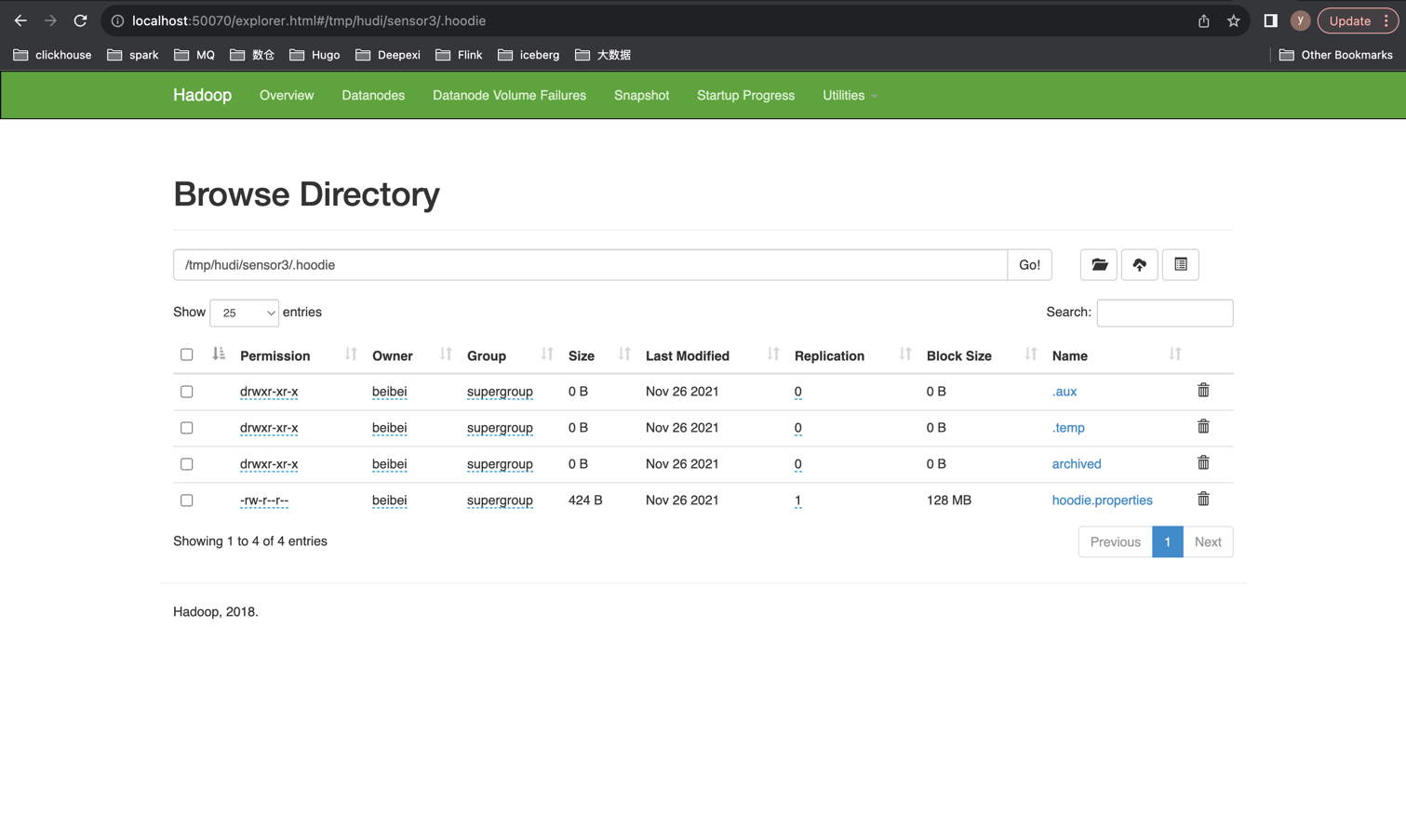Click replication value 1 for hoodie.properties
Viewport: 1406px width, 840px height.
[797, 500]
